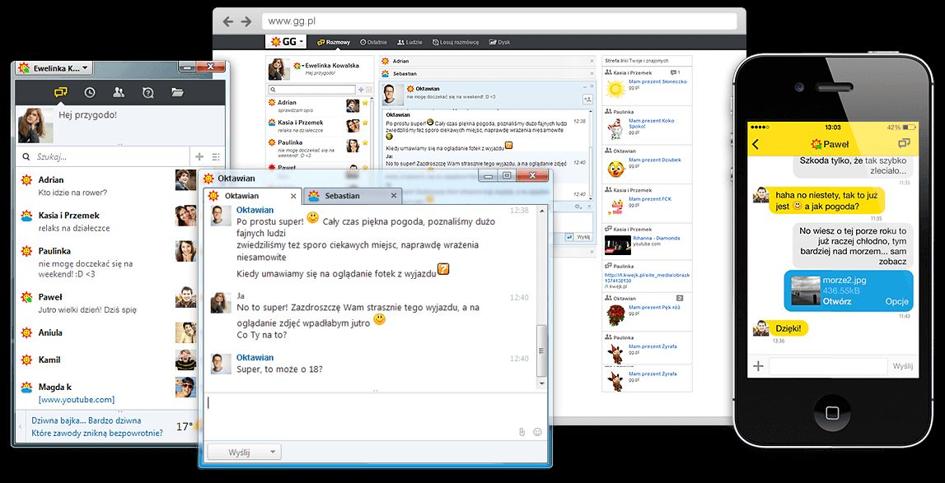Tap Wyślij on phone chat
Image resolution: width=945 pixels, height=483 pixels.
click(903, 366)
